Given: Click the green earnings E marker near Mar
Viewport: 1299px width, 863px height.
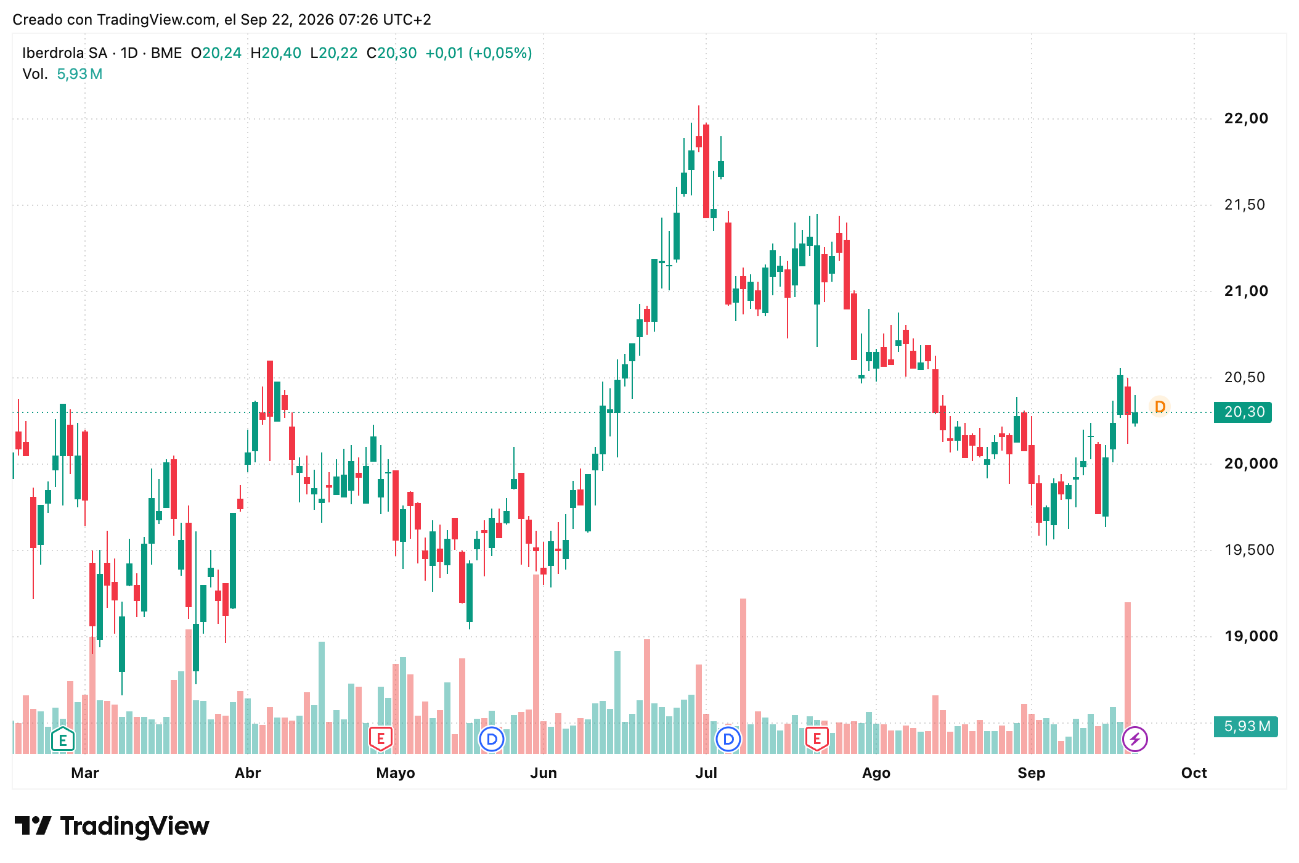Looking at the screenshot, I should coord(63,740).
